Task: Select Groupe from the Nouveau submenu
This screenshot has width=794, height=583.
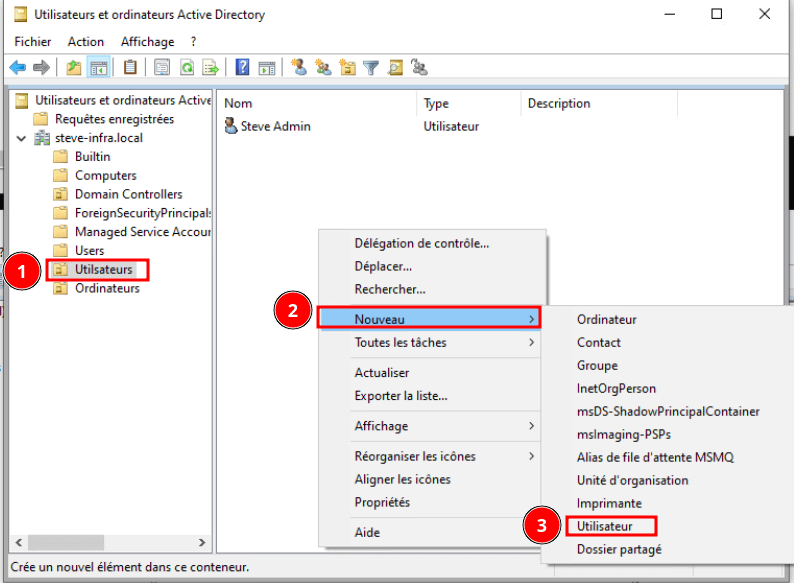Action: [597, 366]
